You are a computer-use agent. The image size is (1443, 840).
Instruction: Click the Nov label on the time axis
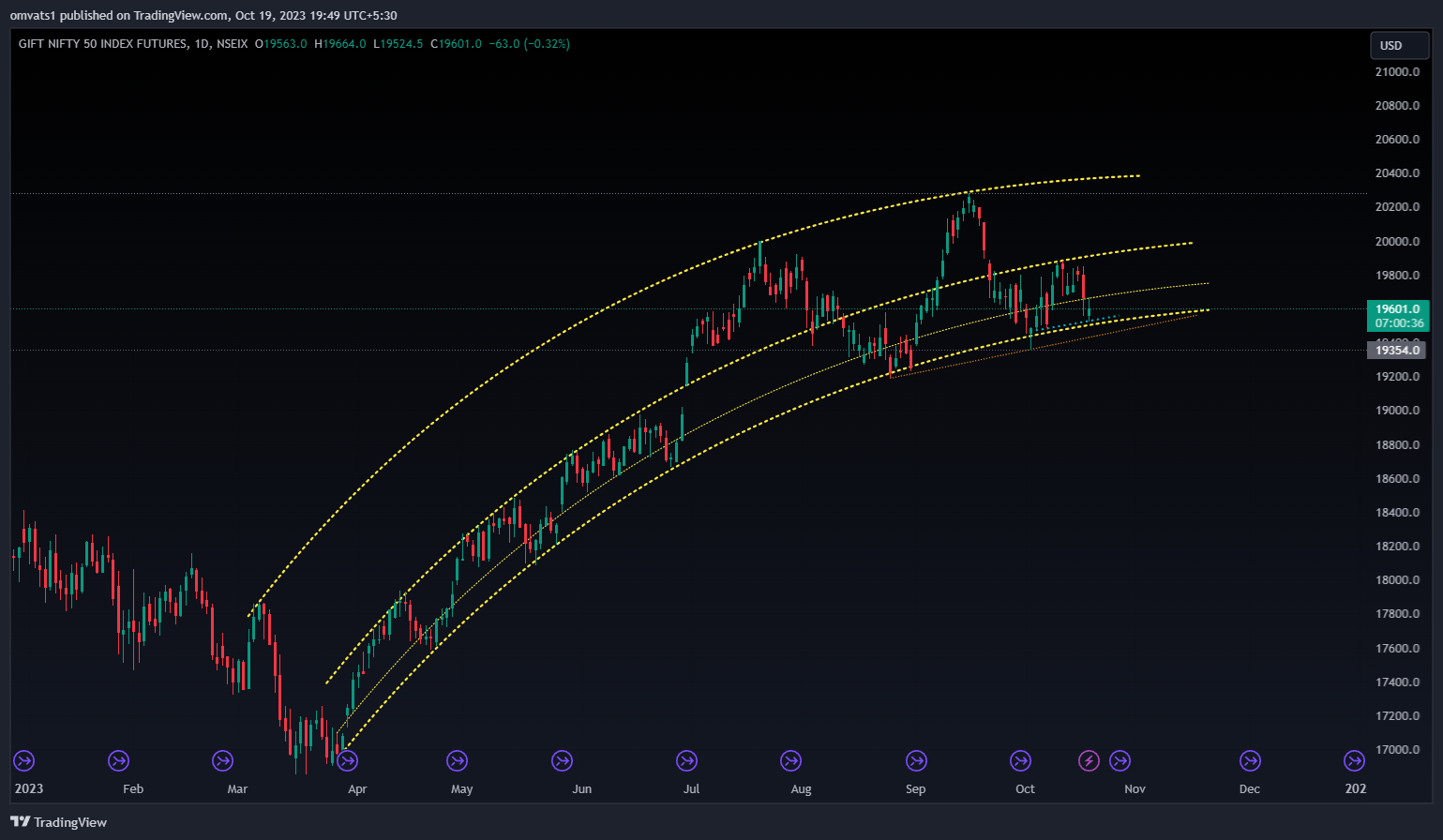point(1135,789)
